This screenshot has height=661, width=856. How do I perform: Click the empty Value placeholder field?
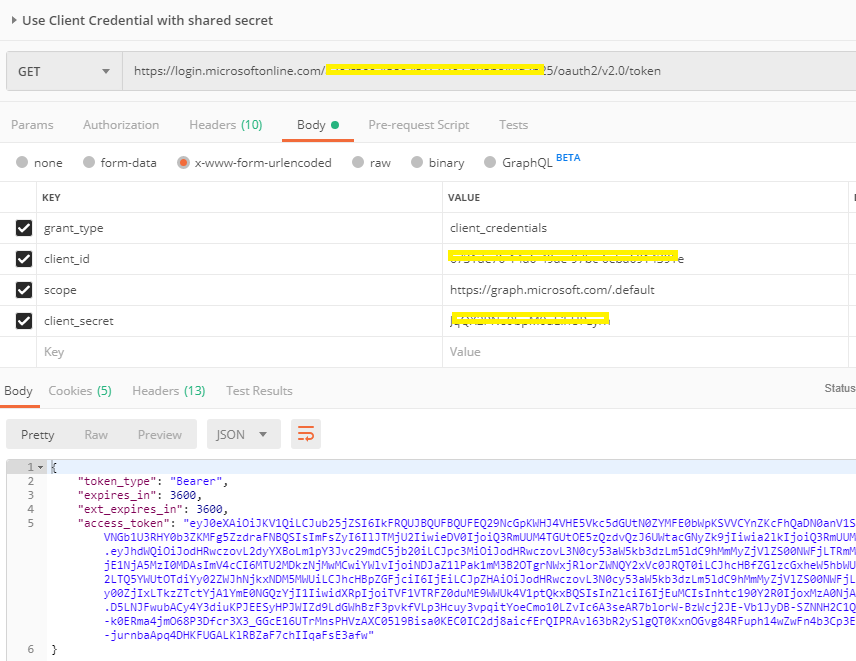pyautogui.click(x=645, y=352)
